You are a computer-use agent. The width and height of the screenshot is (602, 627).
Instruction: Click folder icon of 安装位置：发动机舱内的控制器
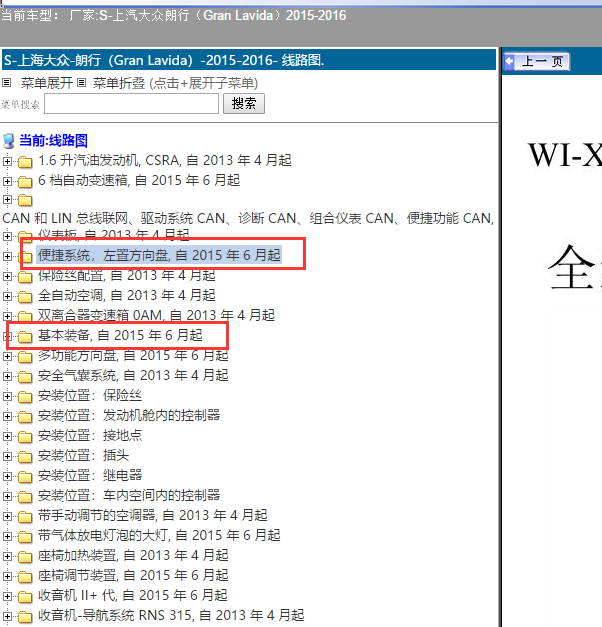point(25,417)
